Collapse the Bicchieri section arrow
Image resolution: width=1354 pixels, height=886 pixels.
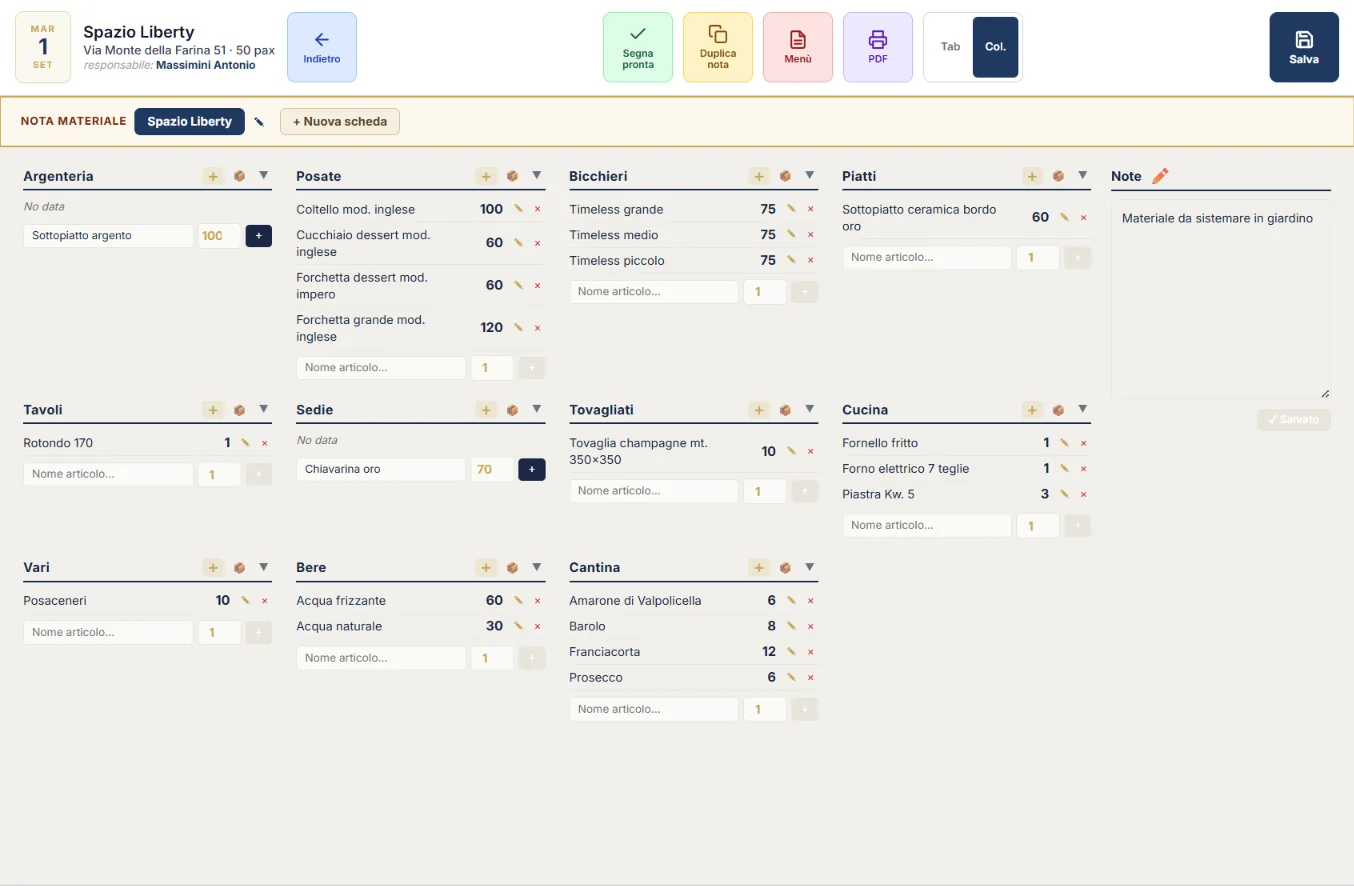click(x=810, y=175)
